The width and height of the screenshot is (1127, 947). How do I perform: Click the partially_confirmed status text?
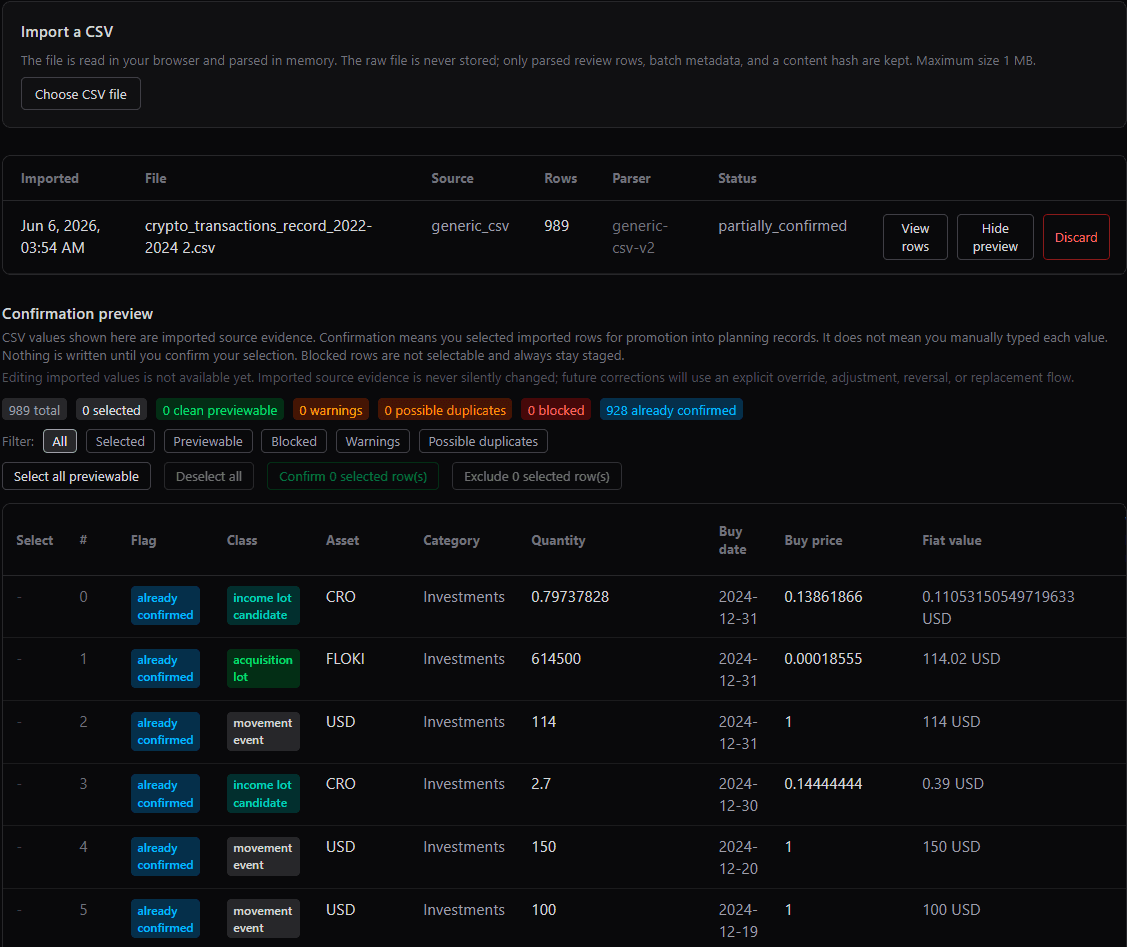click(x=782, y=226)
